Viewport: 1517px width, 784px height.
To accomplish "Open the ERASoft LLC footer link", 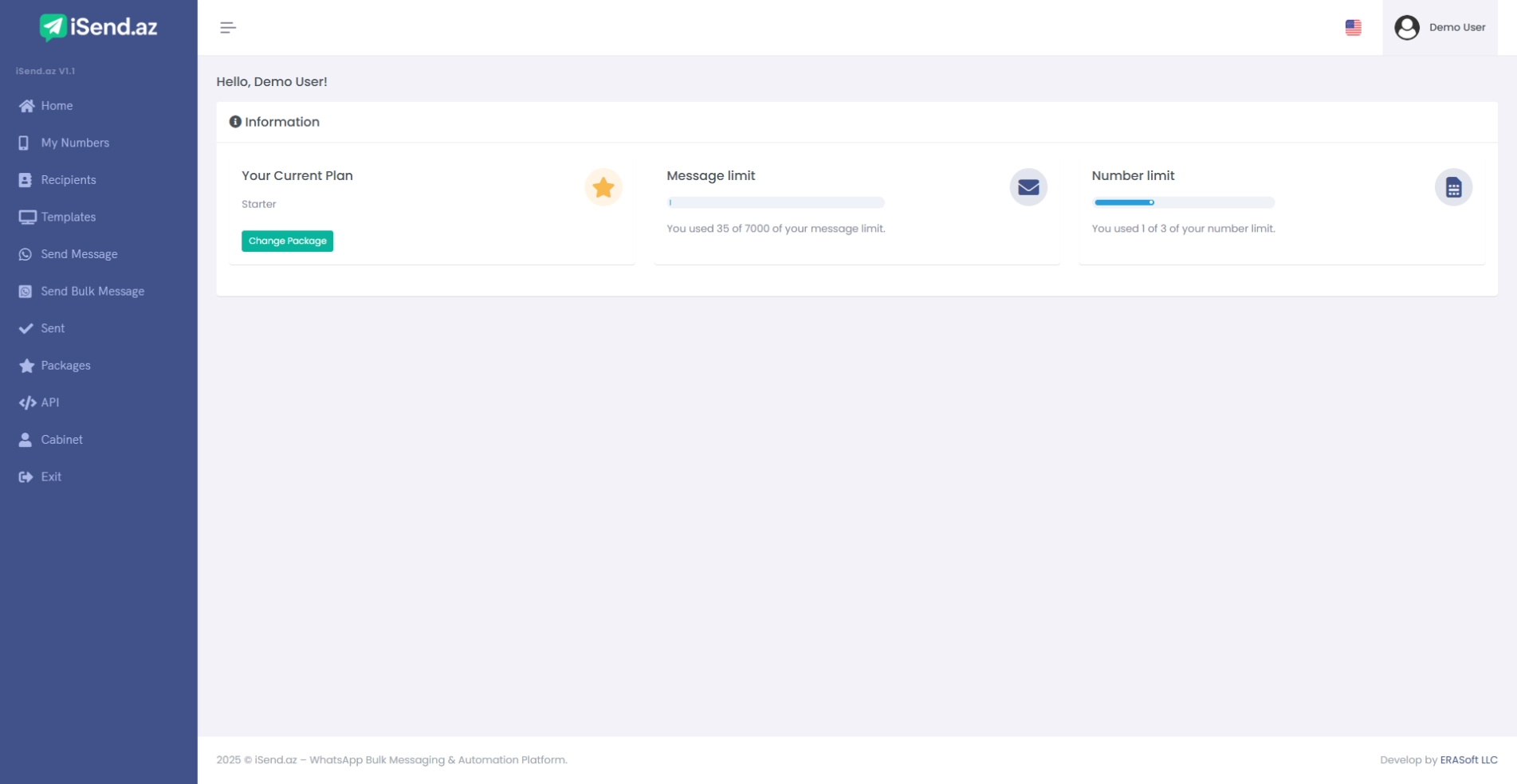I will click(x=1468, y=760).
